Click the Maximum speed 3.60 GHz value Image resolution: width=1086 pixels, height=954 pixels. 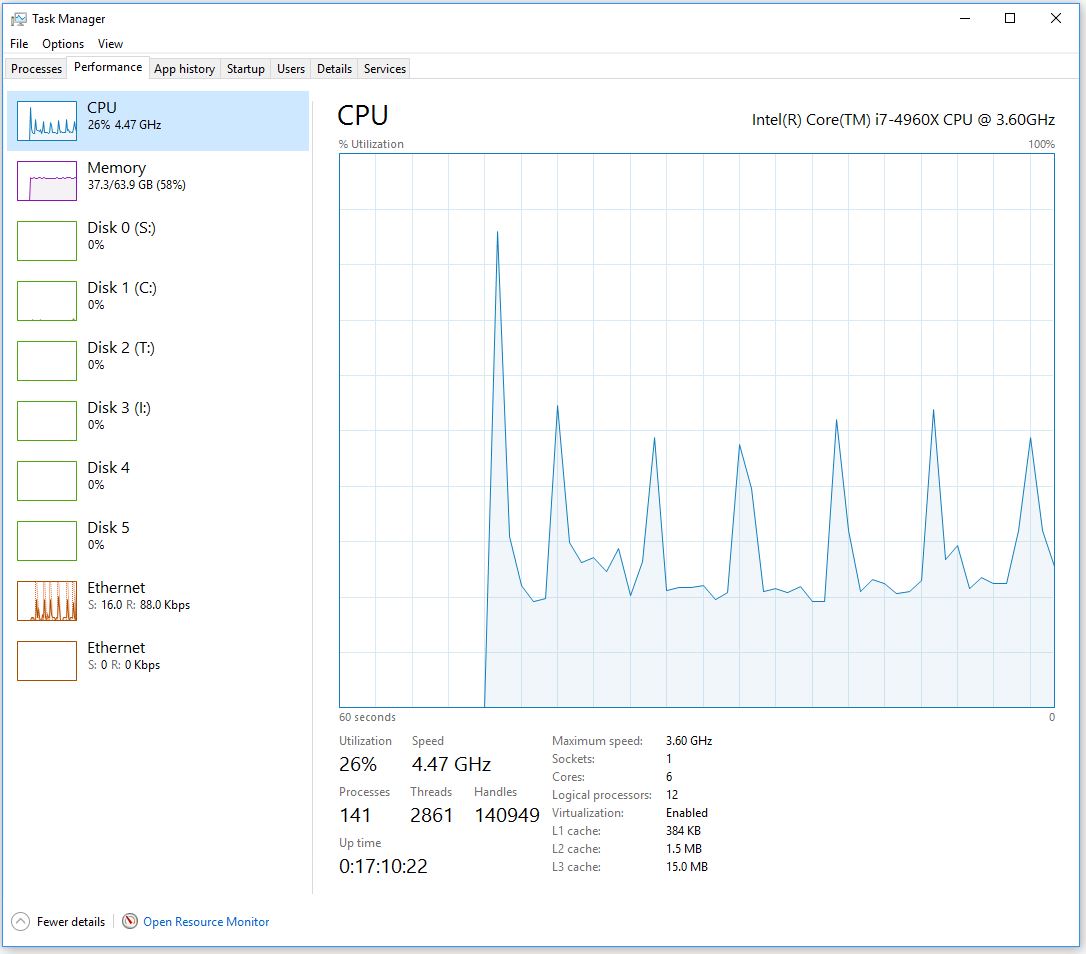point(689,741)
